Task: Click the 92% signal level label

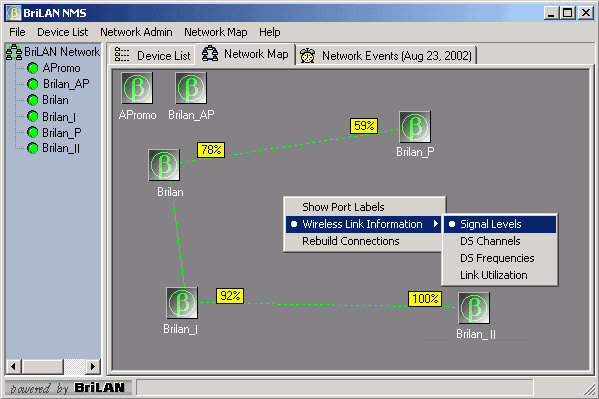Action: click(230, 296)
